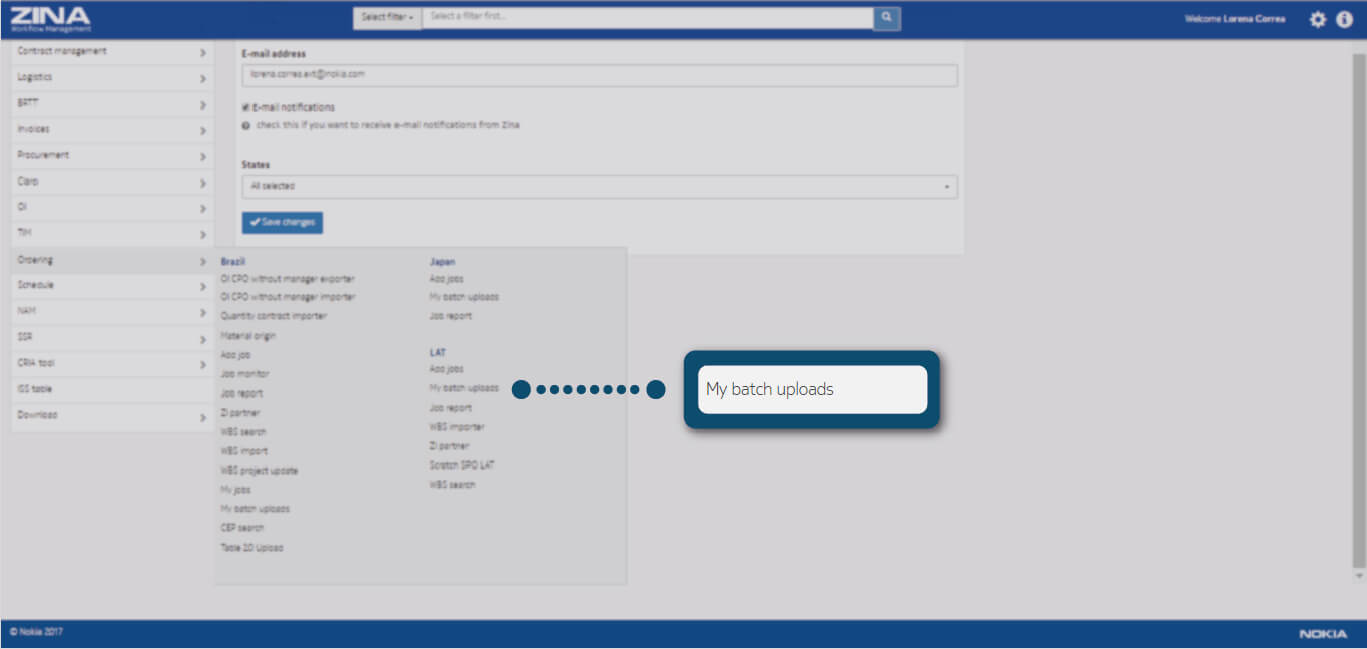Open the ISS table sidebar link
The image size is (1367, 649).
pos(36,389)
